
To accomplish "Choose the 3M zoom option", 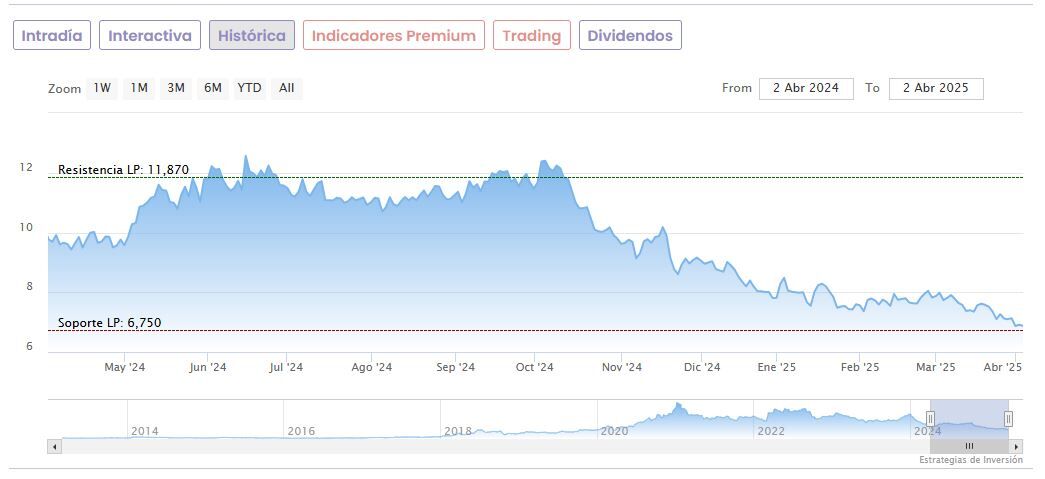I will [176, 88].
